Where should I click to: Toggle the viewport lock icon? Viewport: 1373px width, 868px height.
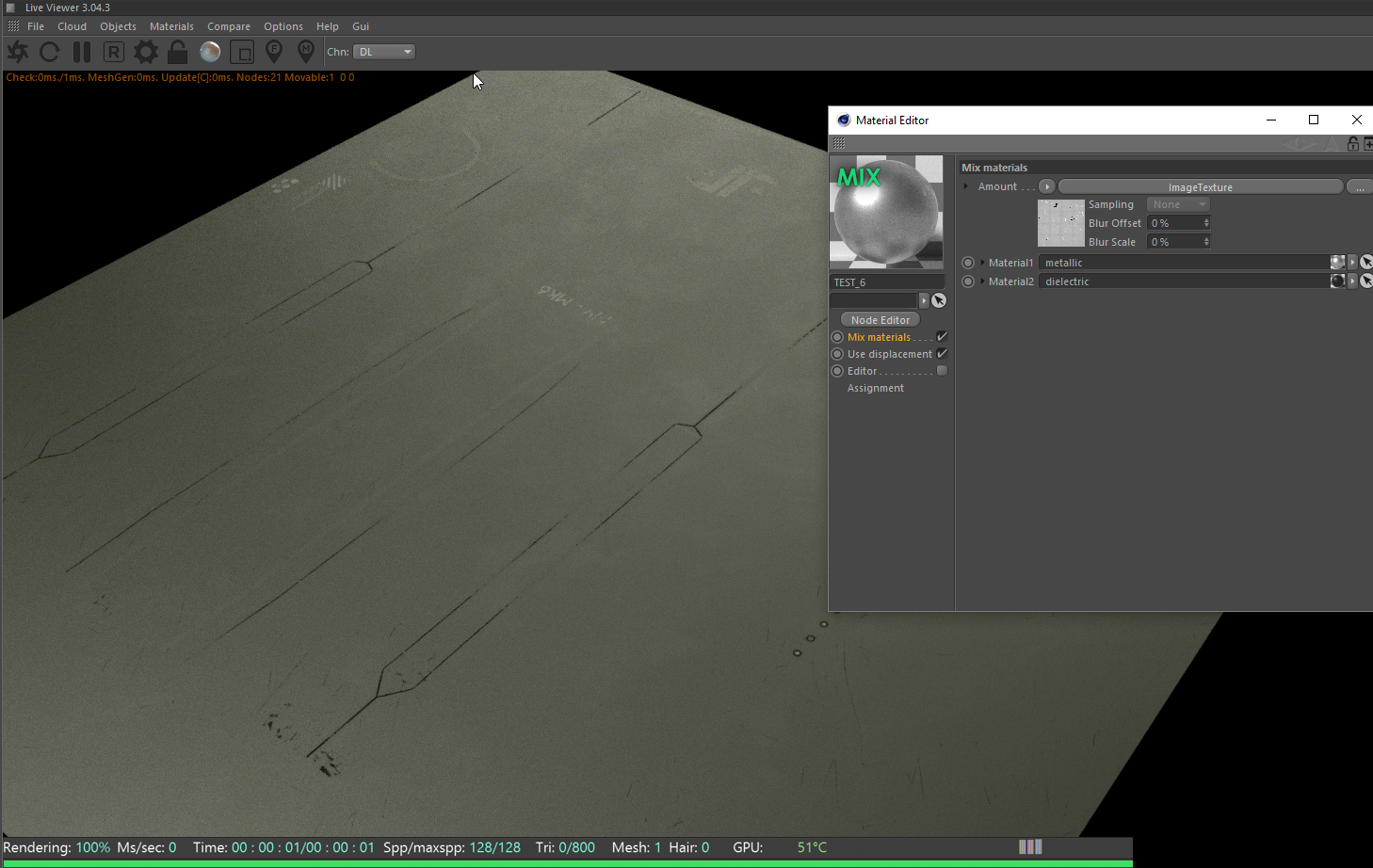tap(177, 52)
